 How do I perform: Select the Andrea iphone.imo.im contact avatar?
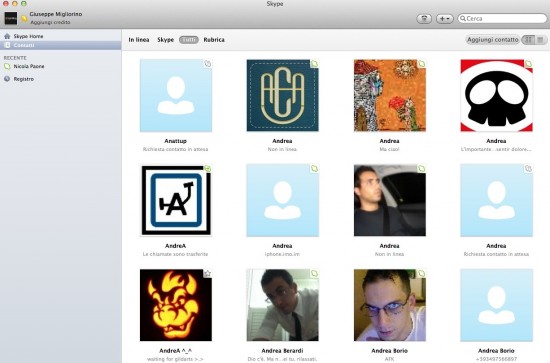click(x=283, y=200)
